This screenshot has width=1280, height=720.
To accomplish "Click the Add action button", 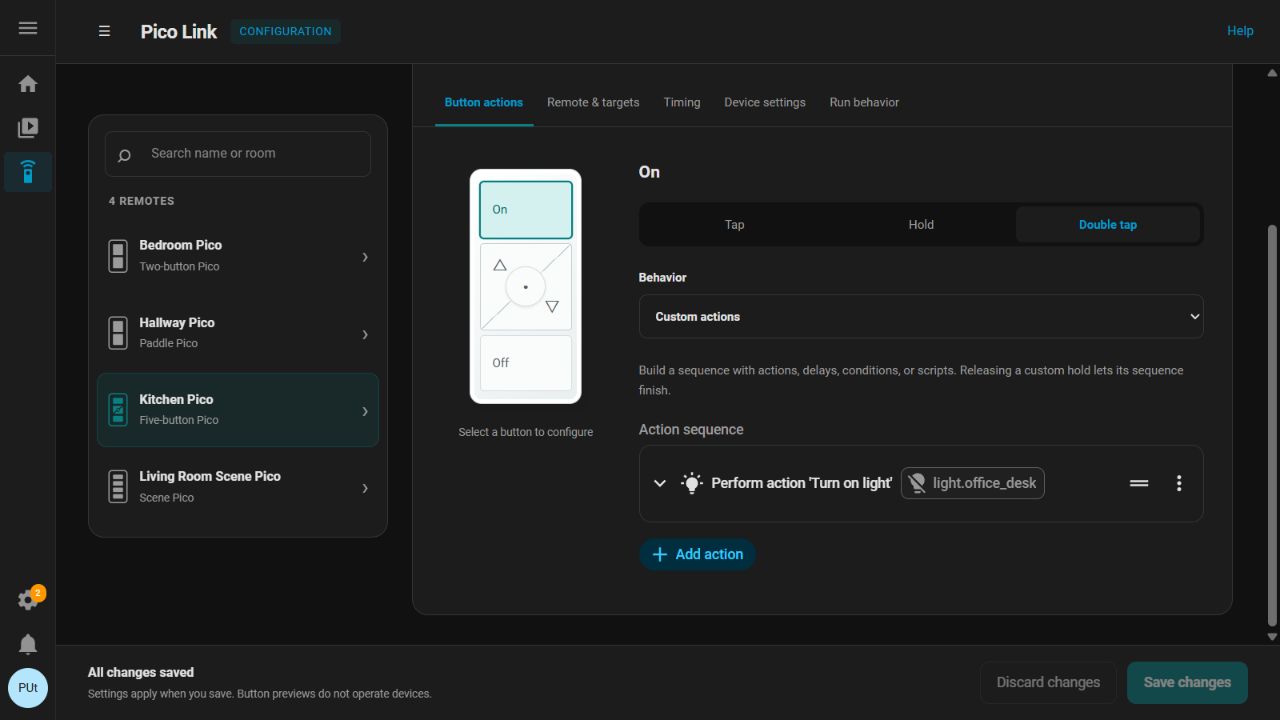I will point(697,554).
